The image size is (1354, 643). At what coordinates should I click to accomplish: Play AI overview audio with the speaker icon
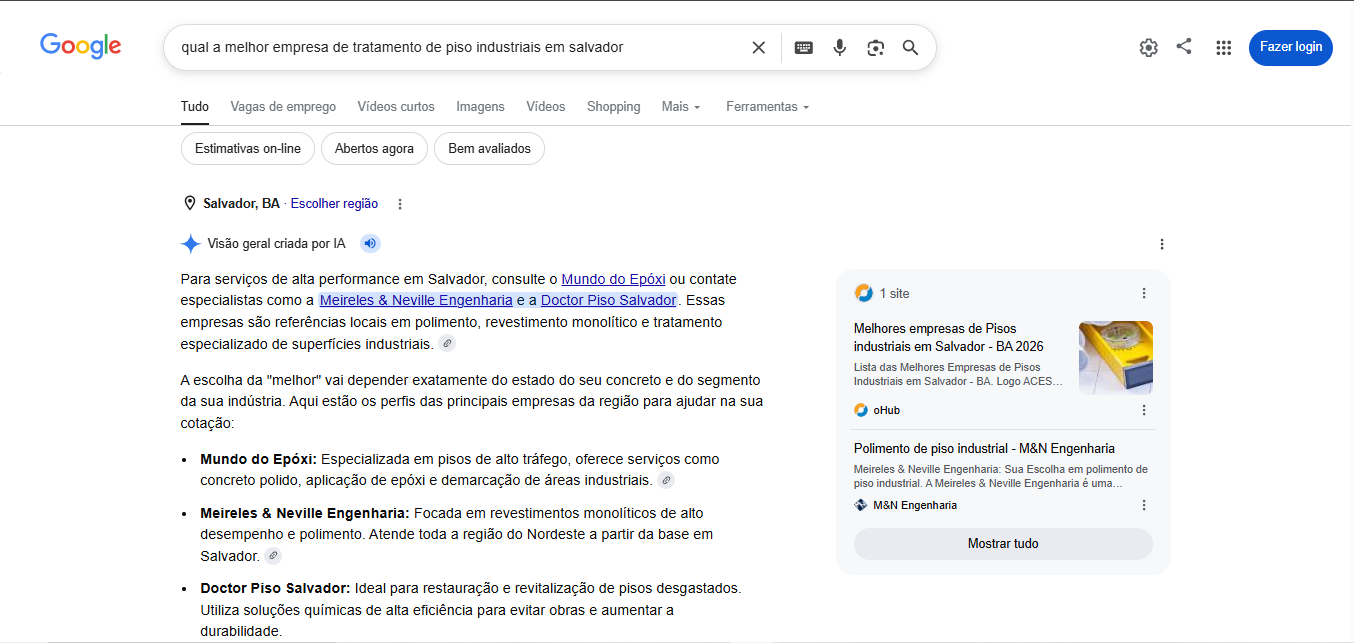point(370,243)
